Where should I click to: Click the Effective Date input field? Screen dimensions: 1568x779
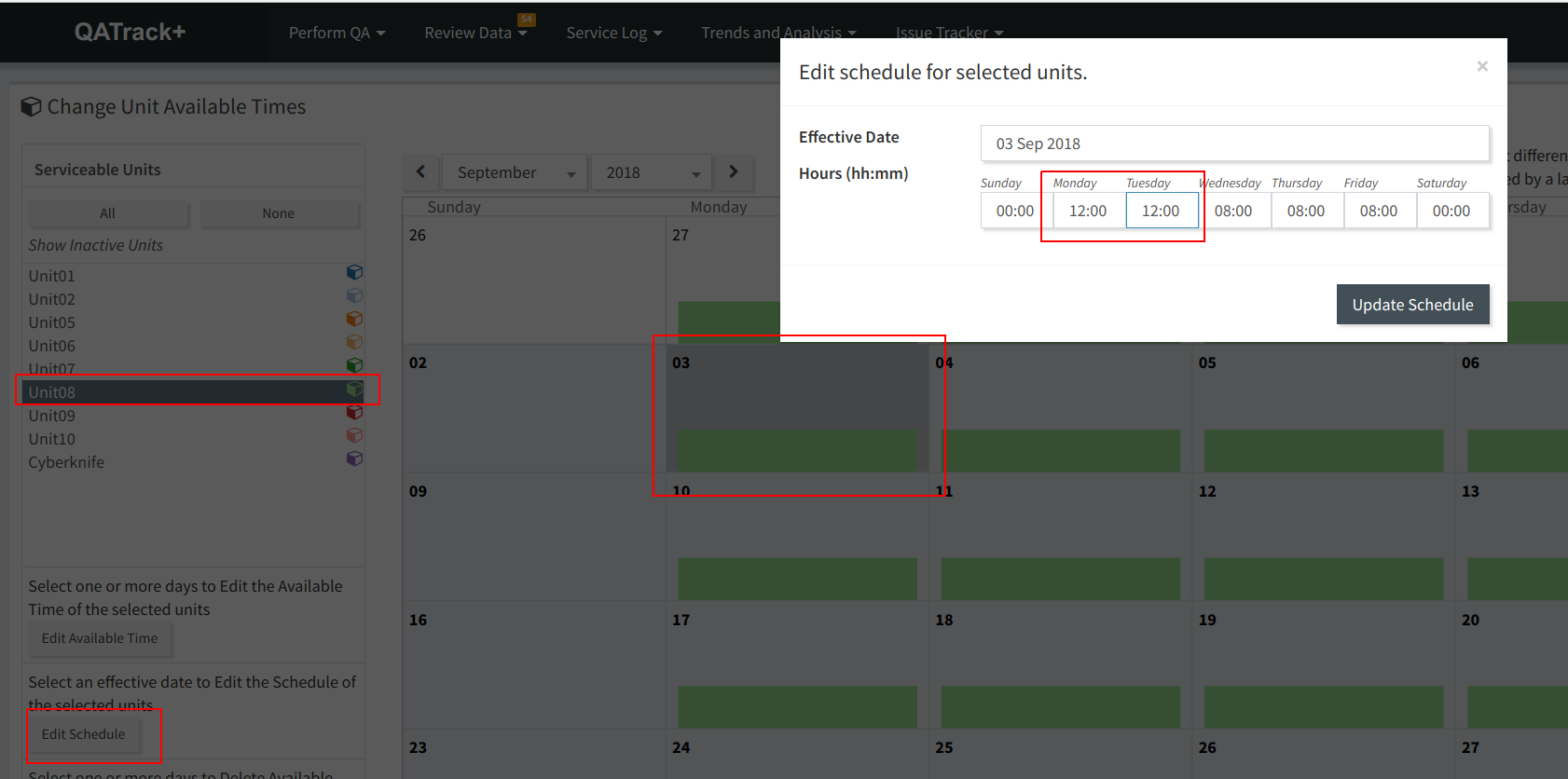[1234, 143]
